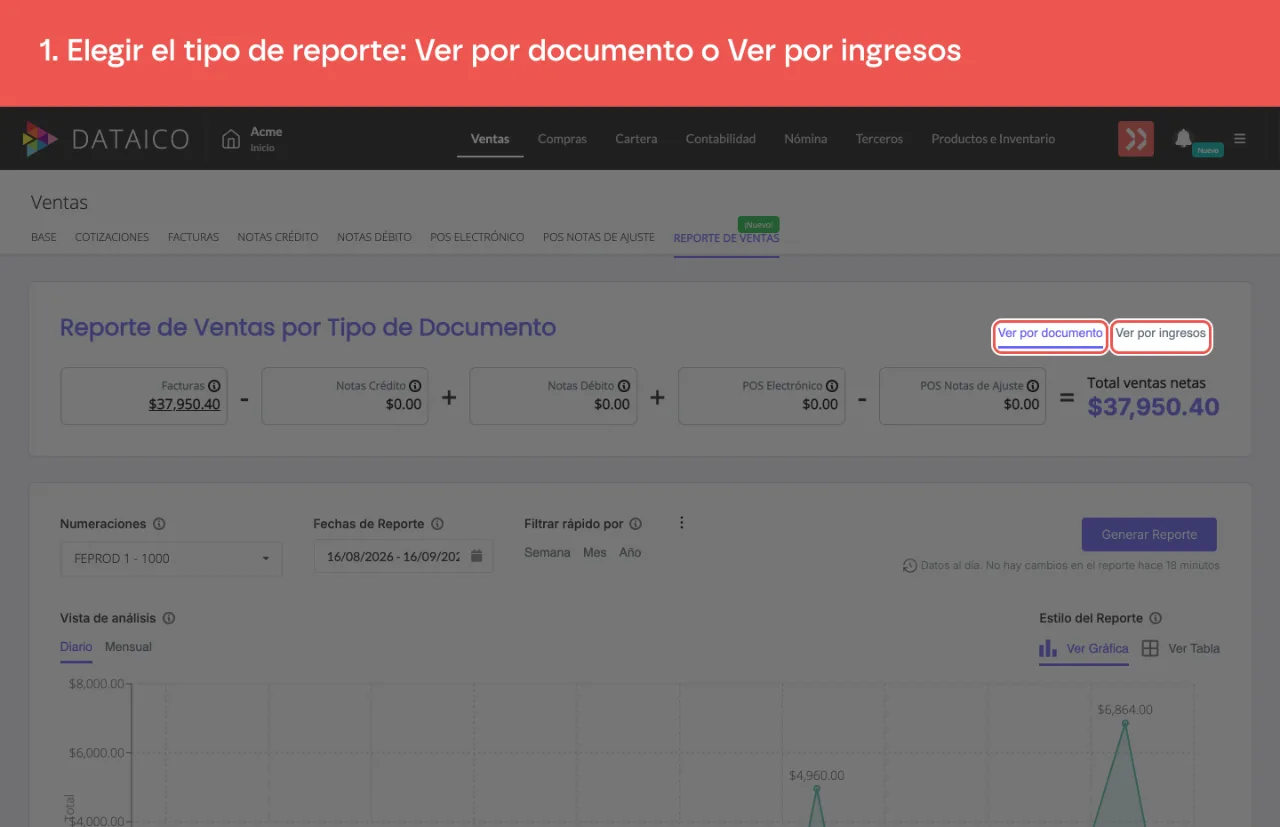
Task: Switch to the COTIZACIONES tab
Action: click(112, 237)
